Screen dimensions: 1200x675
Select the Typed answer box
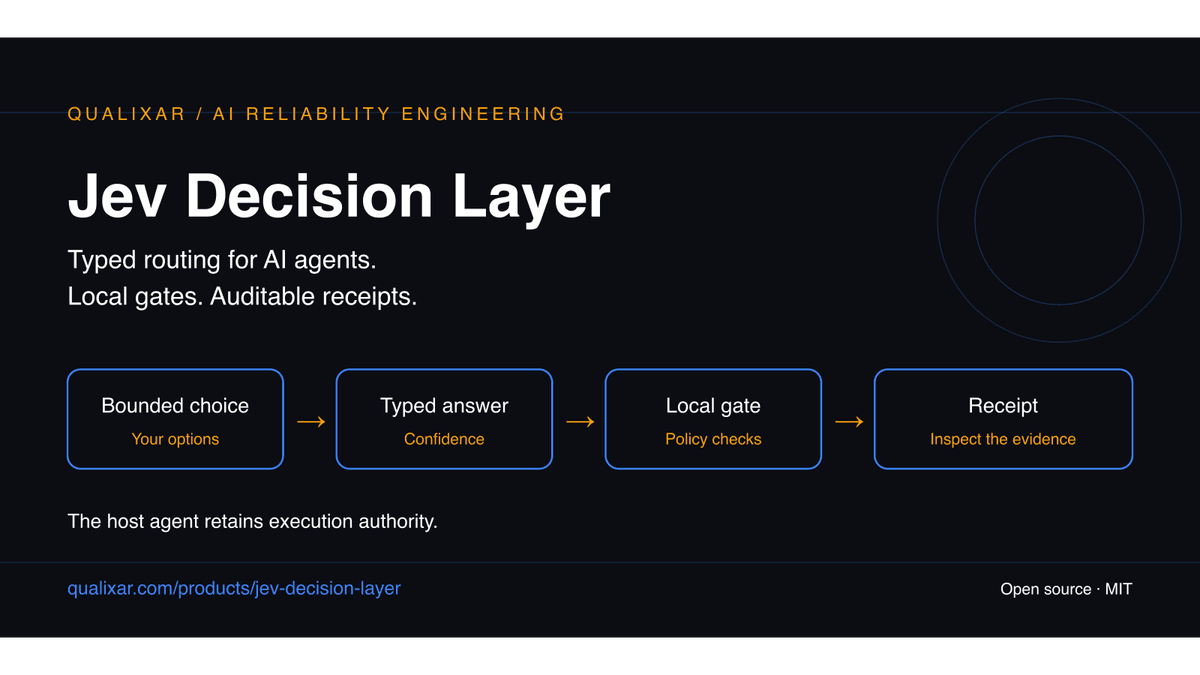pyautogui.click(x=444, y=419)
